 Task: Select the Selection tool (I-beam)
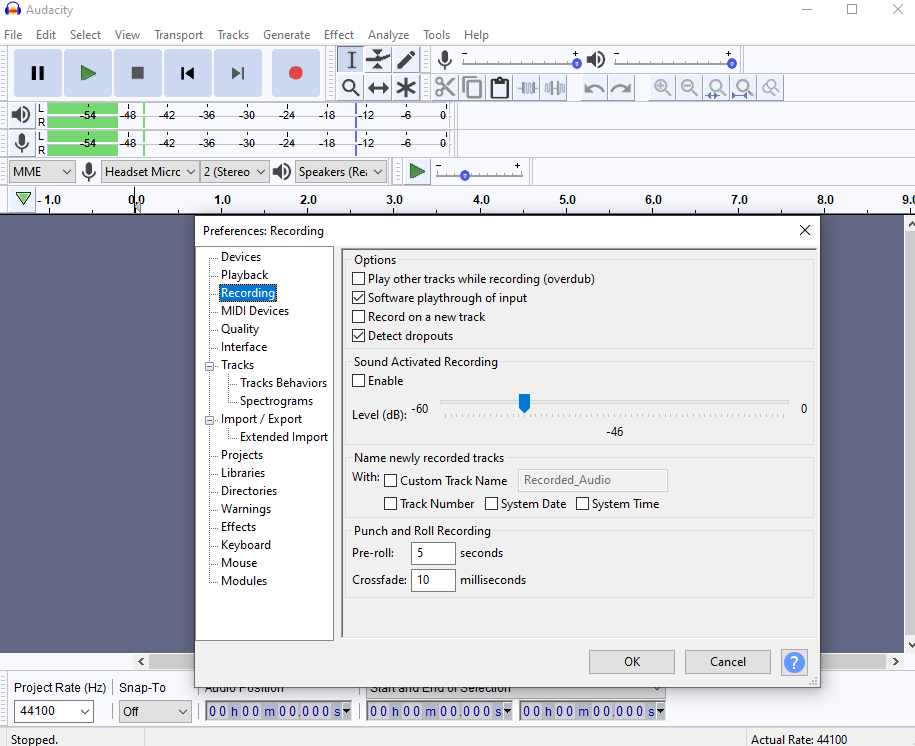coord(351,60)
